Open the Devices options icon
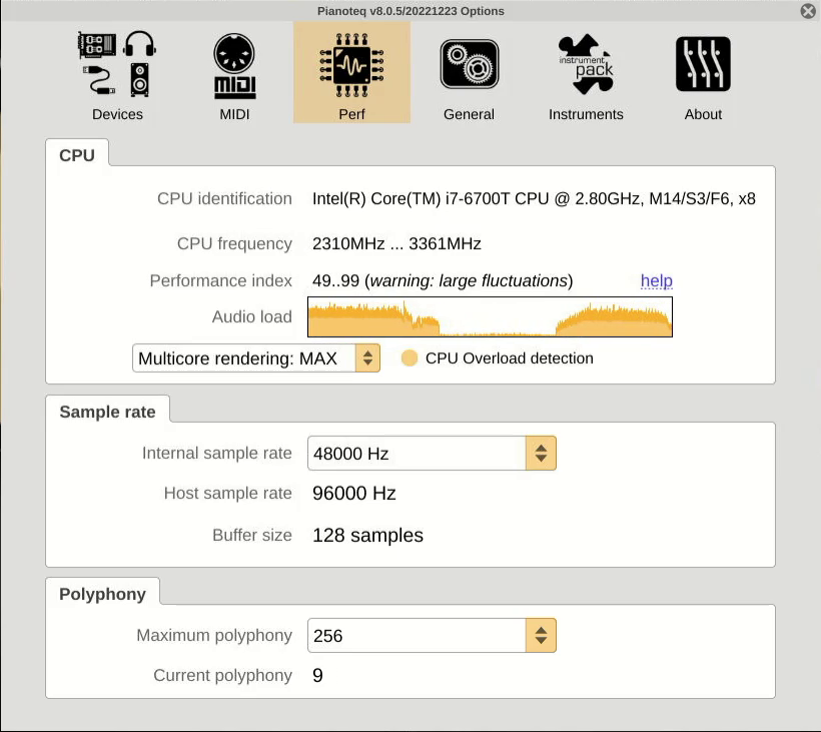 coord(117,65)
